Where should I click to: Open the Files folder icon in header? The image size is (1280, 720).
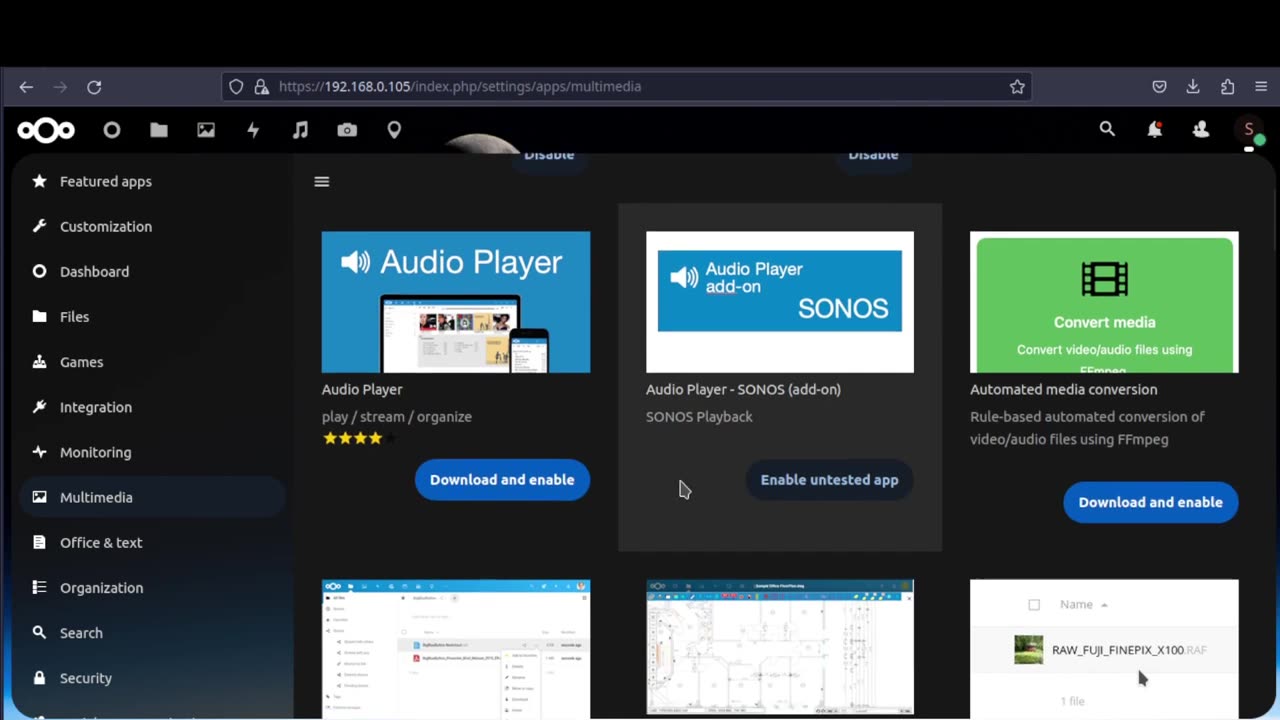tap(159, 130)
